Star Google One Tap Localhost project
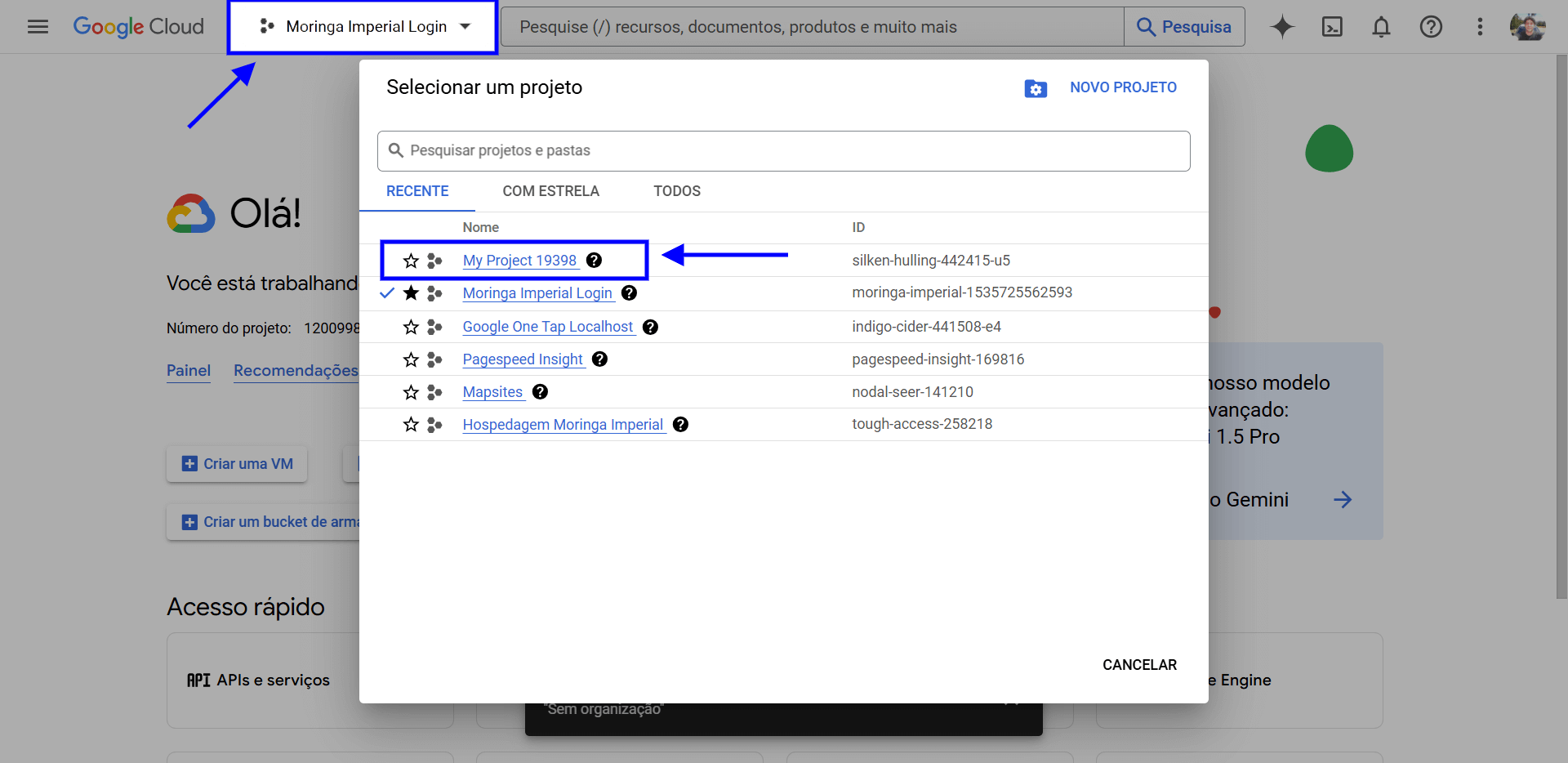The height and width of the screenshot is (763, 1568). (411, 327)
